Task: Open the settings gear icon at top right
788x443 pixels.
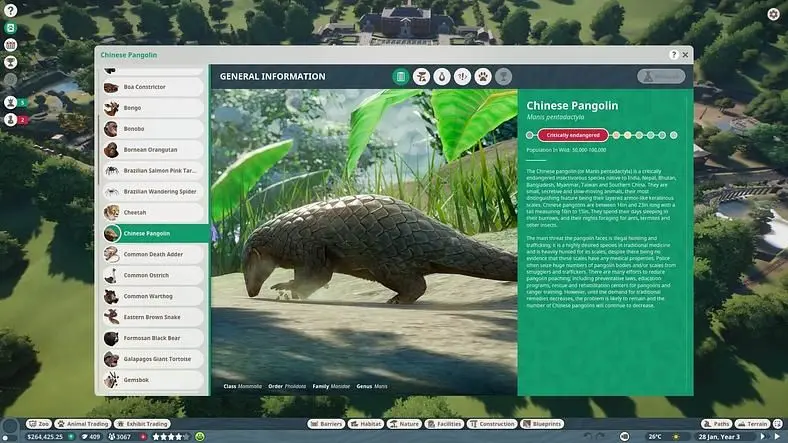Action: click(x=774, y=14)
